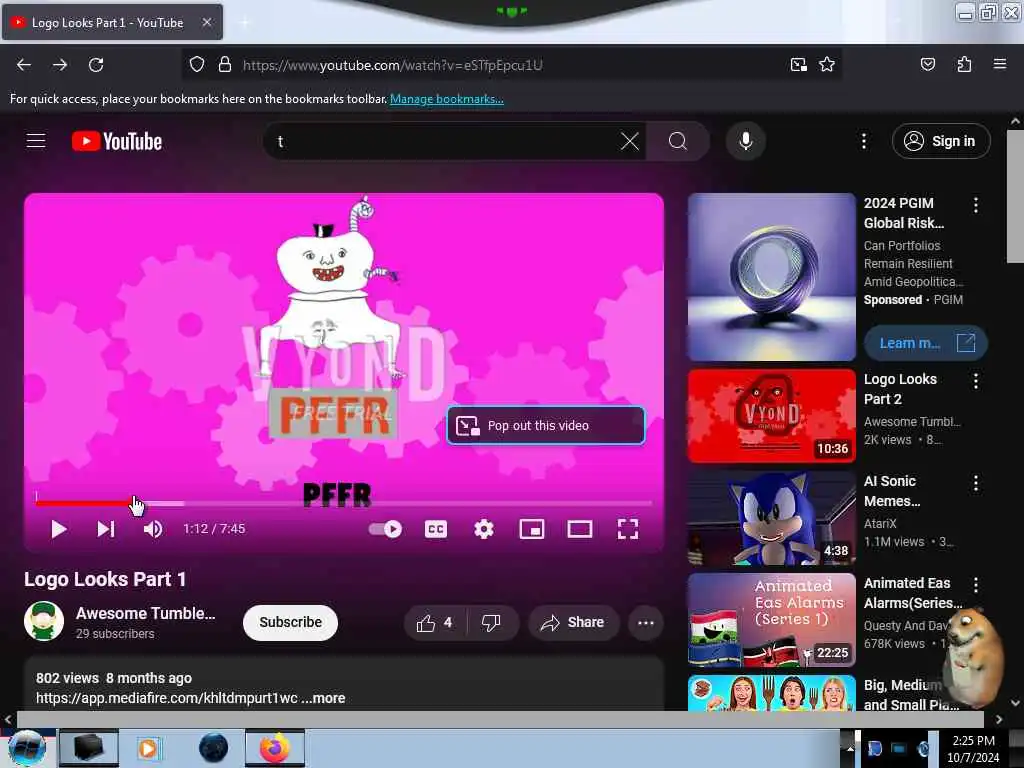Image resolution: width=1024 pixels, height=768 pixels.
Task: Click the picture-in-picture icon in address bar
Action: point(798,65)
